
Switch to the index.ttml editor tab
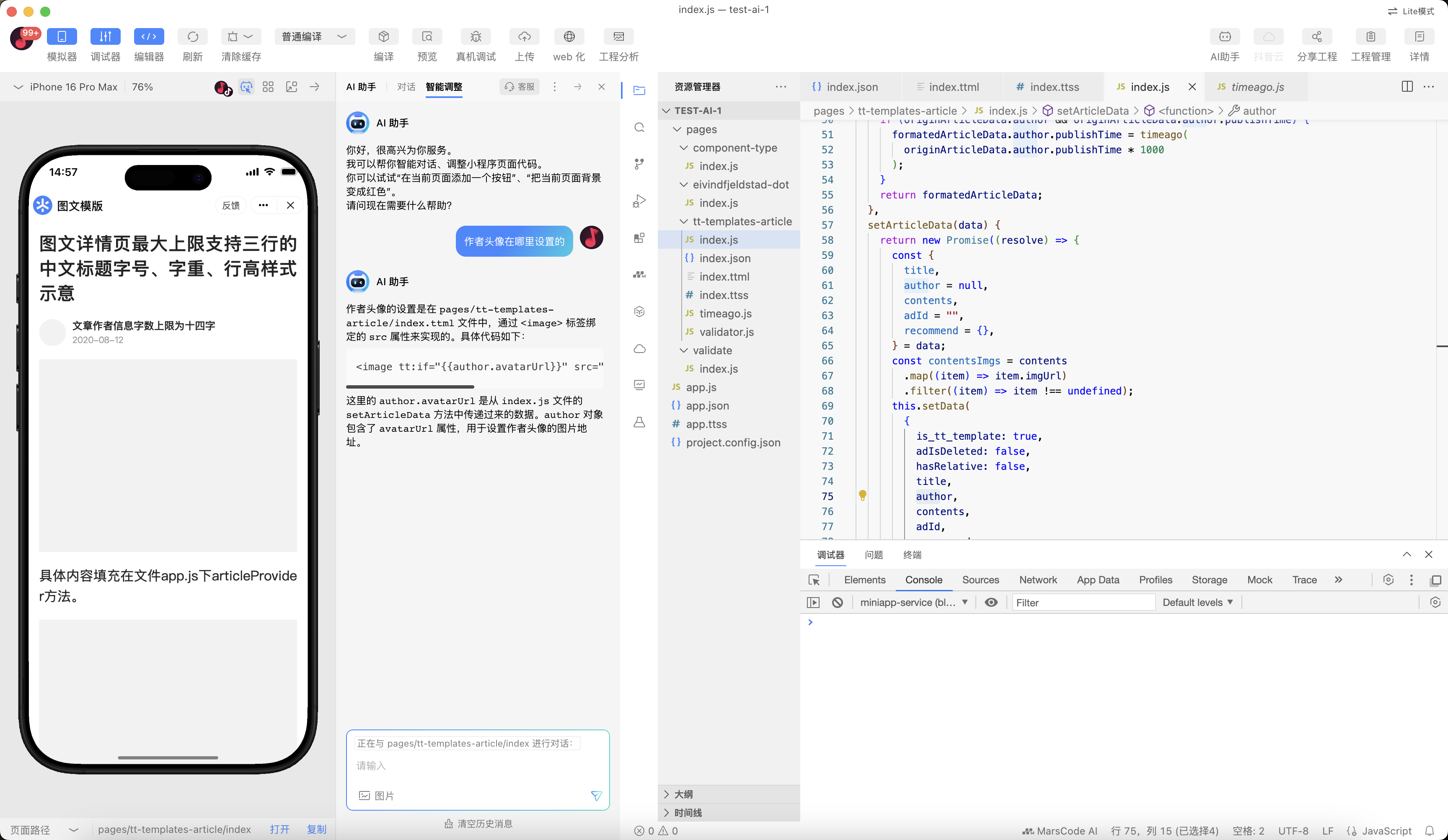(x=953, y=87)
